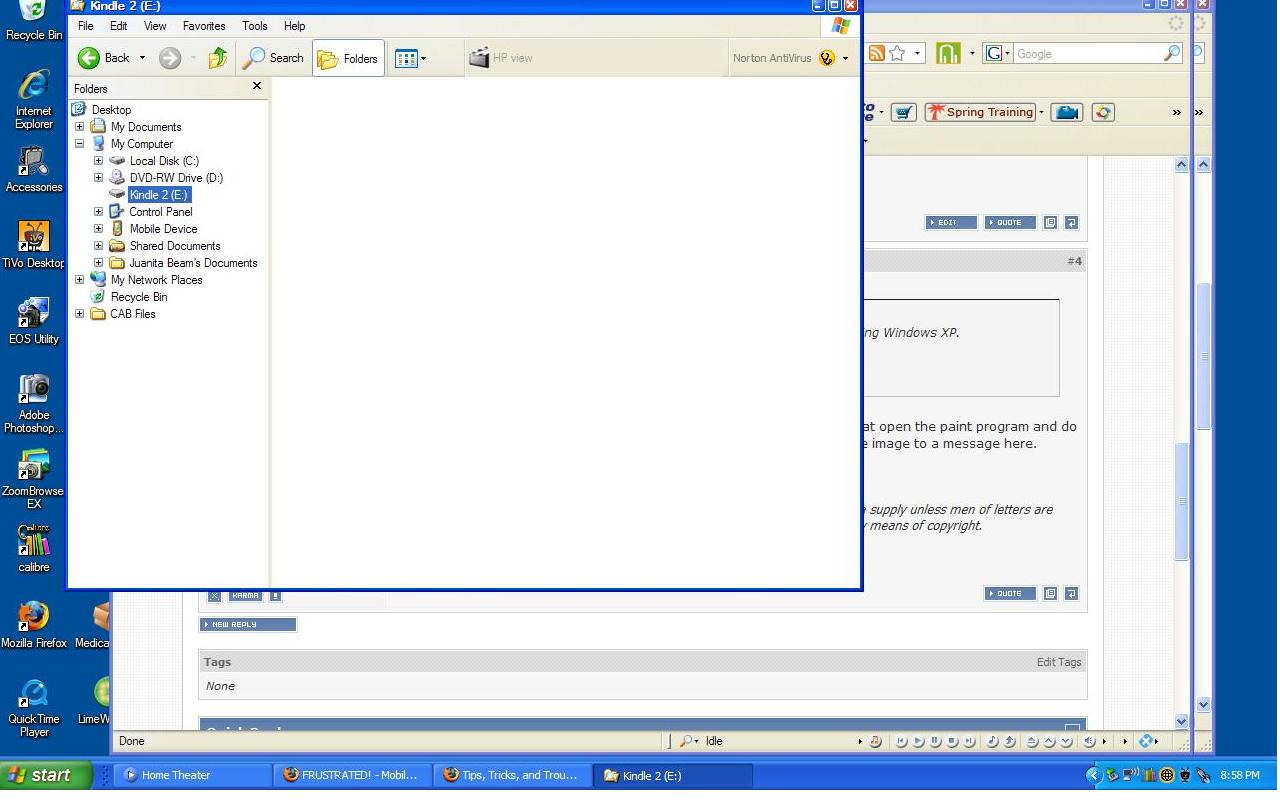
Task: Click the EOS Utility desktop icon
Action: coord(34,321)
